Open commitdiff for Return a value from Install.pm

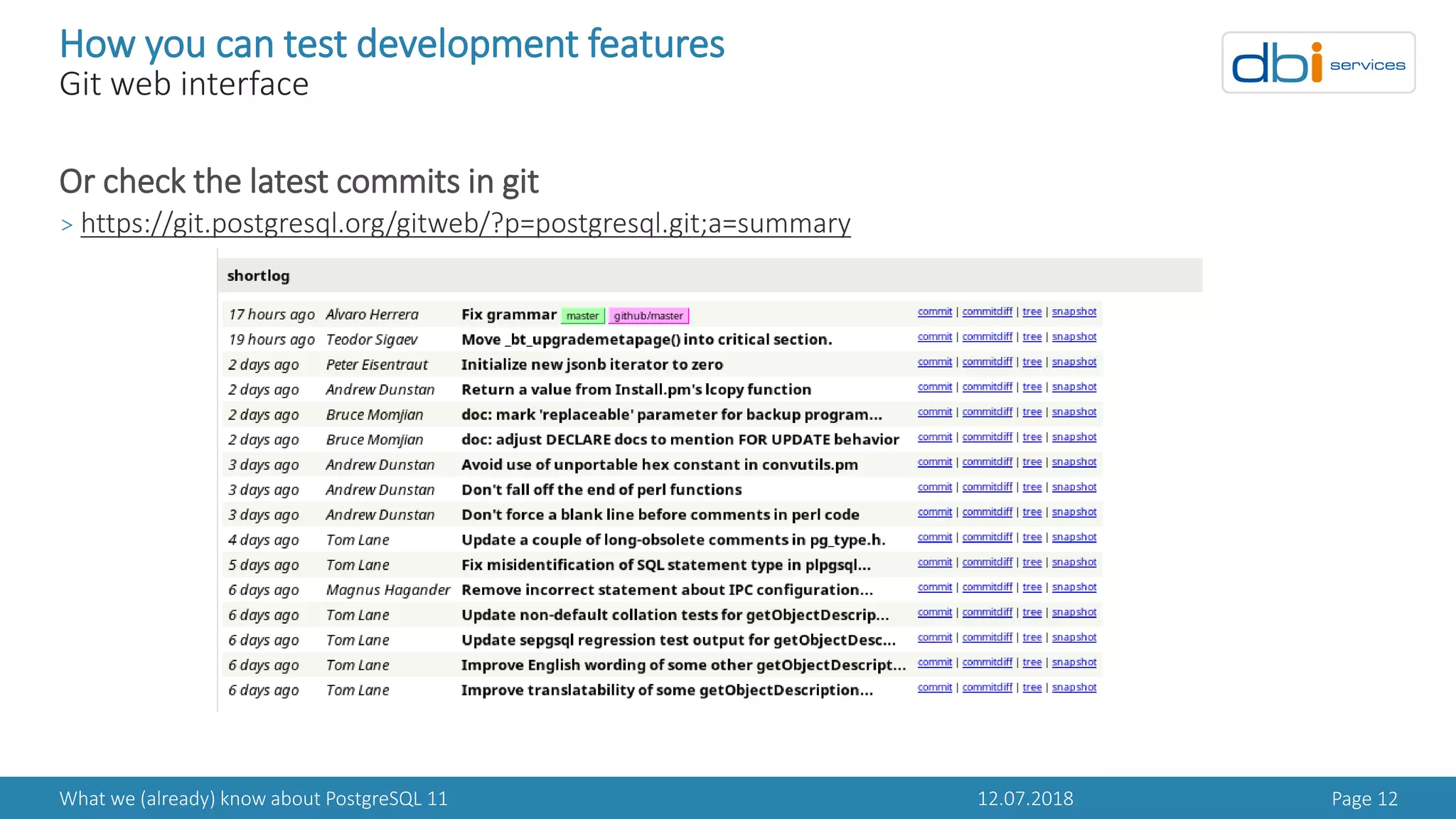pos(987,387)
